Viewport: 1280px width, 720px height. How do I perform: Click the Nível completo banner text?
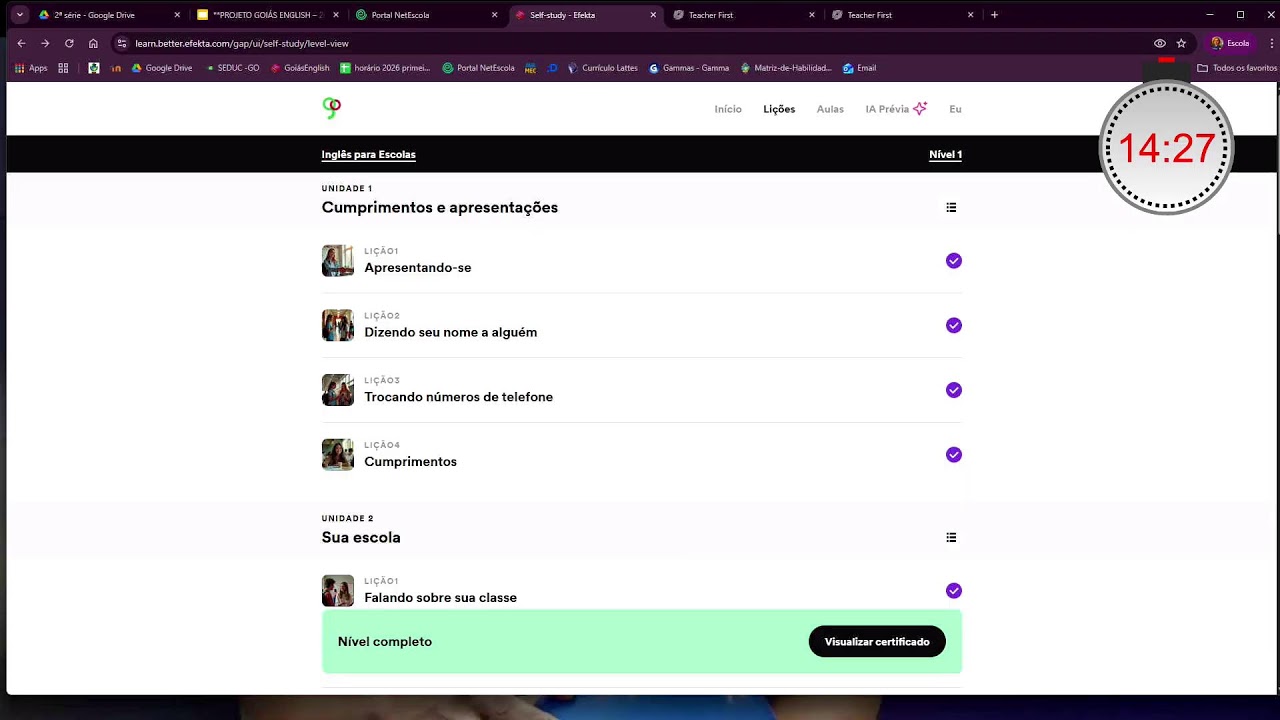tap(385, 642)
